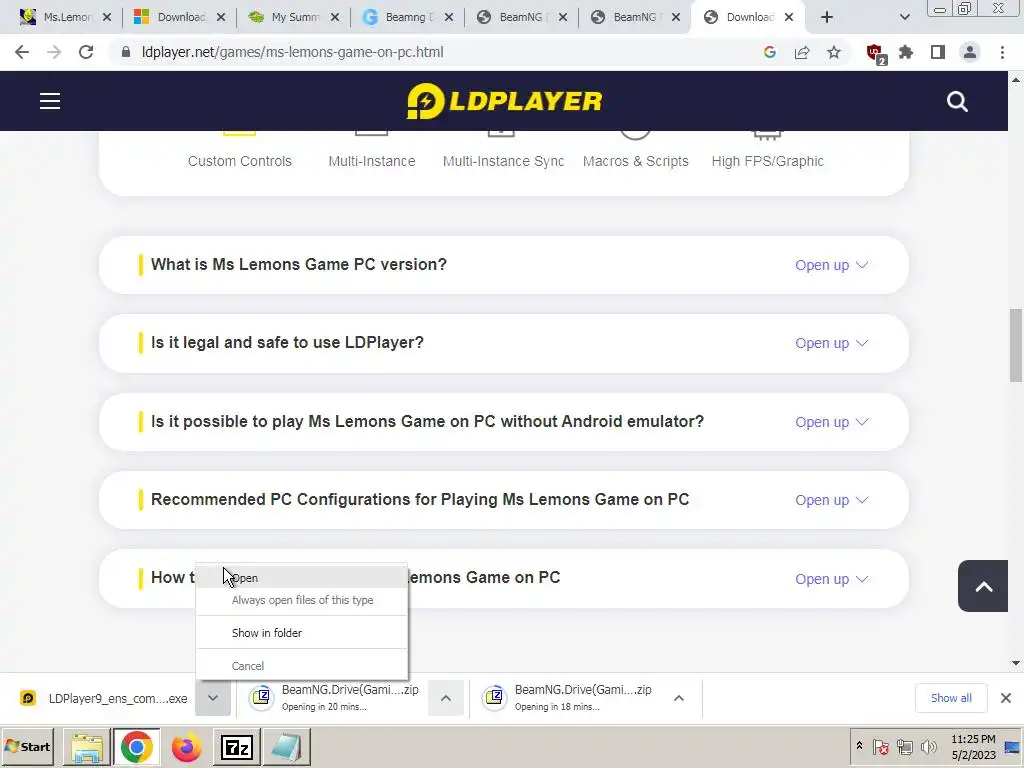Select Show in folder menu entry

click(x=302, y=633)
